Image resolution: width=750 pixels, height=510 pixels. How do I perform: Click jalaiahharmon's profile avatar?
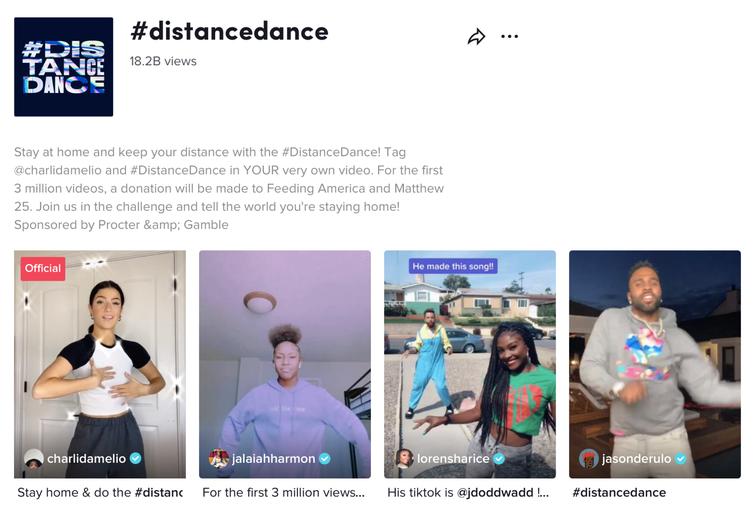pyautogui.click(x=219, y=458)
